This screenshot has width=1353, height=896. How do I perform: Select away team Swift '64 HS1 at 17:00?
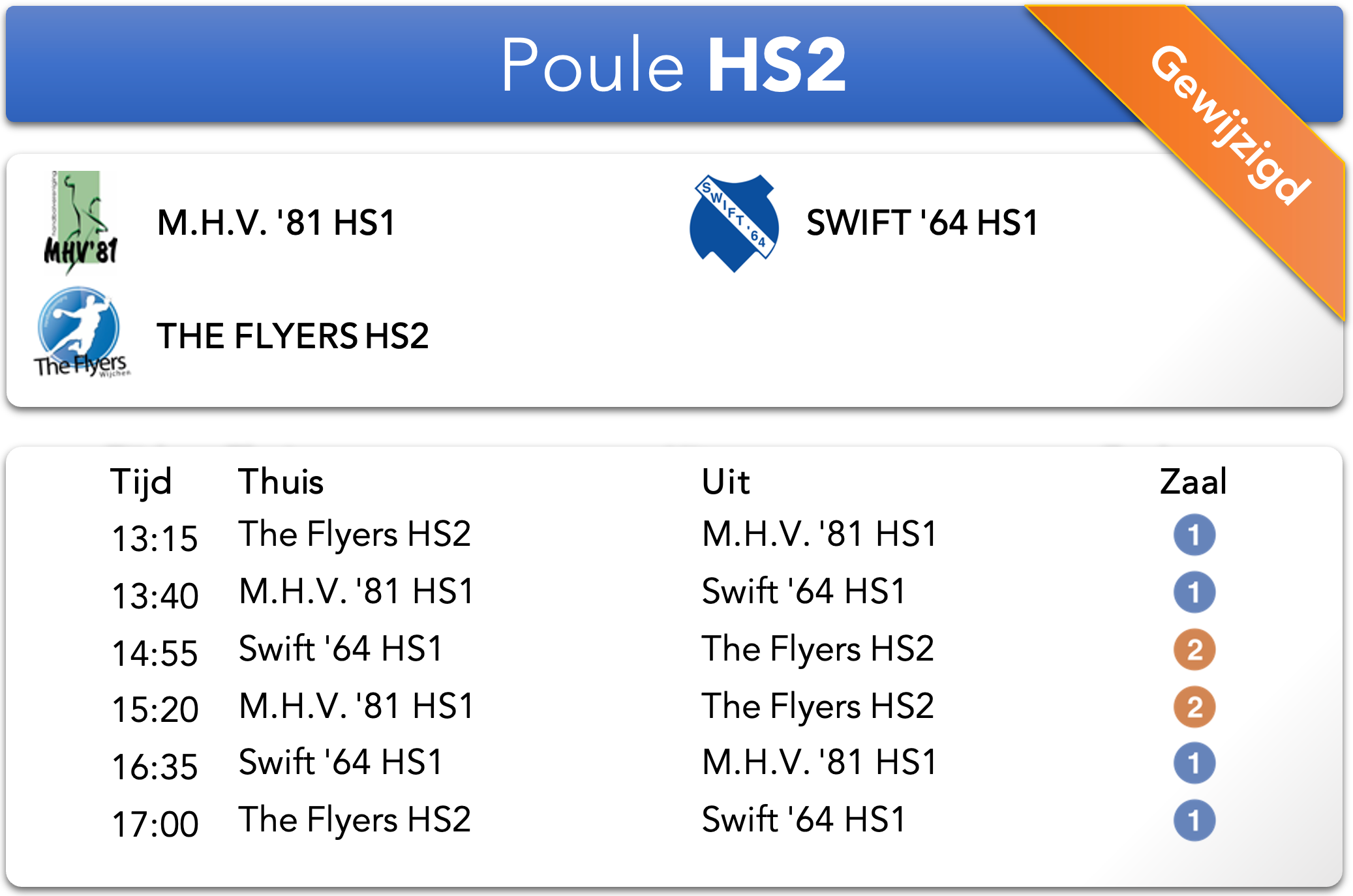tap(804, 820)
